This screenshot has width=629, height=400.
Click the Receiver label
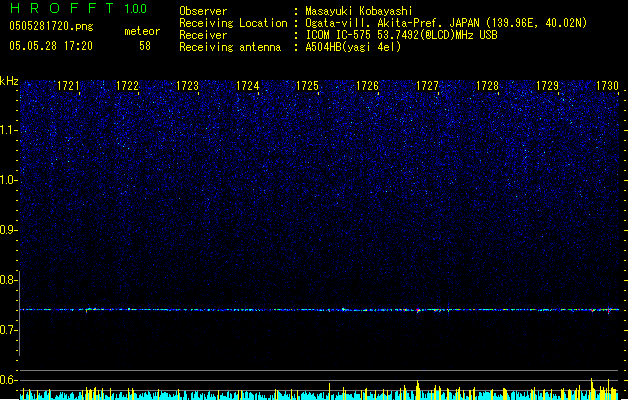203,35
